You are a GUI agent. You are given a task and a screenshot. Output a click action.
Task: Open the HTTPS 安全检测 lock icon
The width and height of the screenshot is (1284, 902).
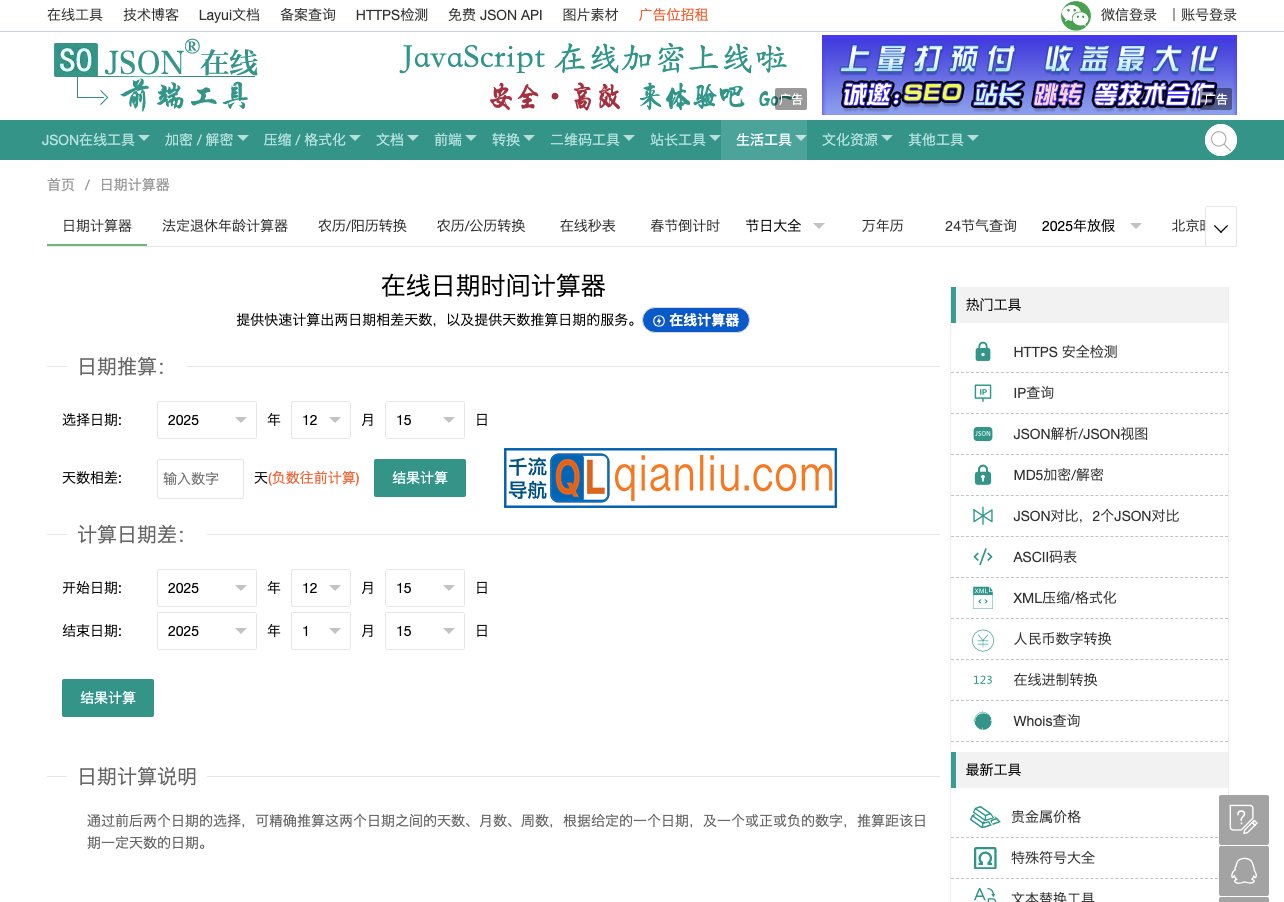pos(982,351)
